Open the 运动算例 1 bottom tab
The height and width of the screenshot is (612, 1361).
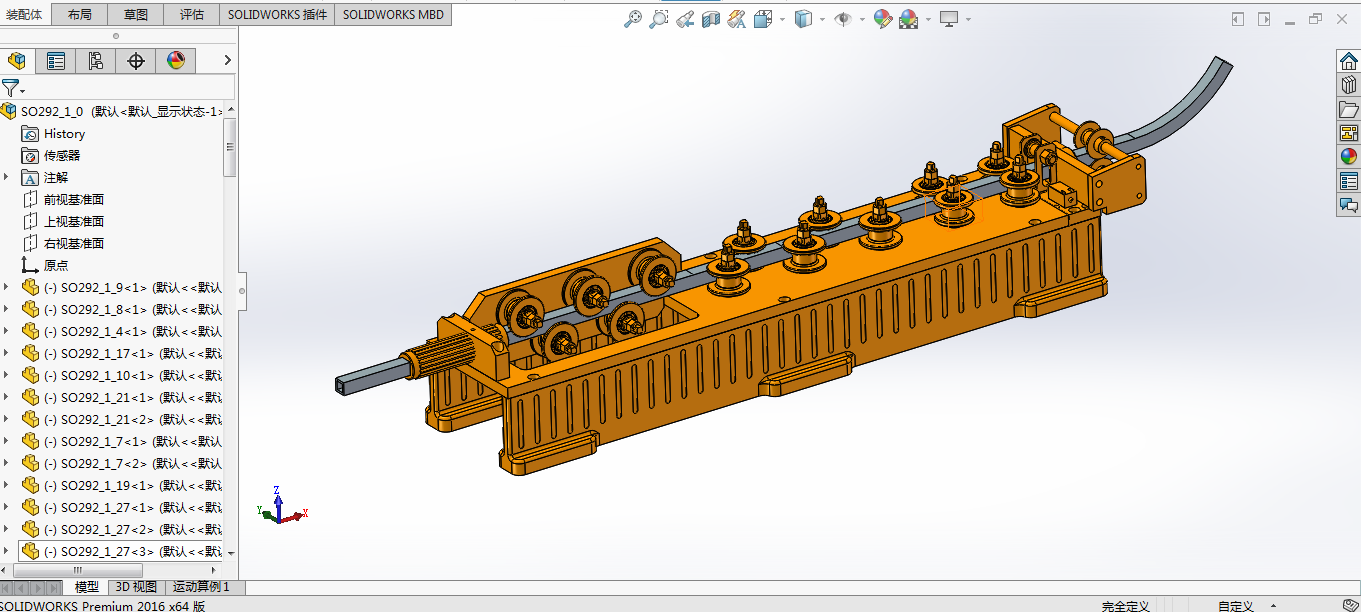[204, 587]
